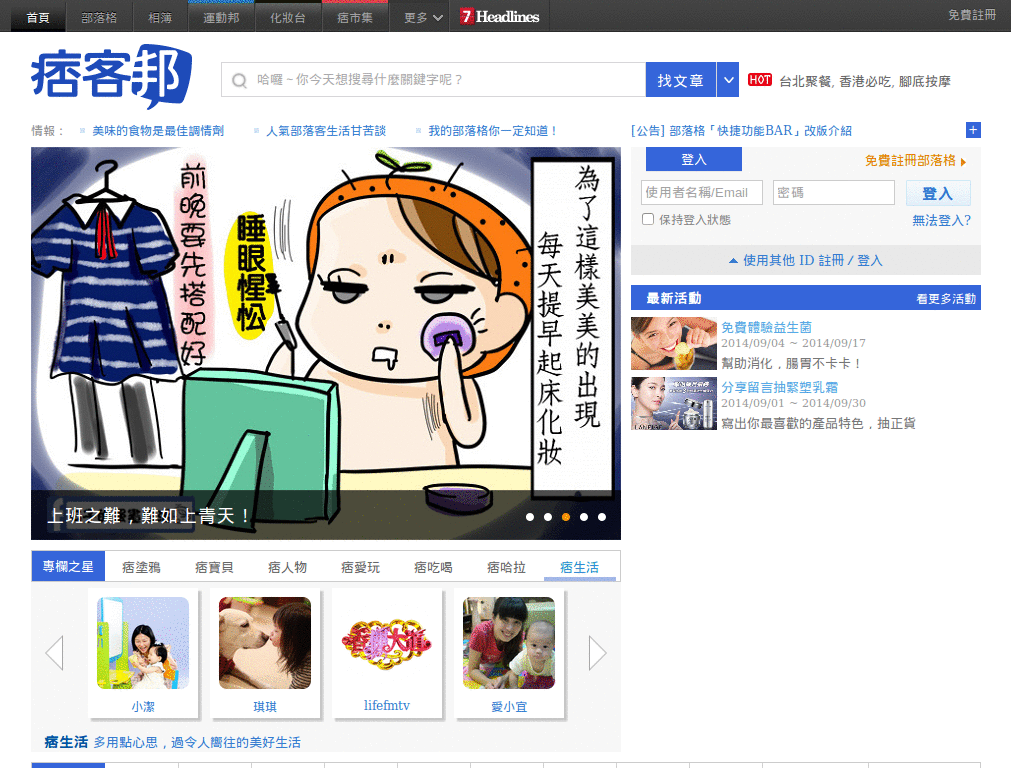This screenshot has height=768, width=1024.
Task: Collapse the 使用其他 ID 註冊/登入 section
Action: tap(805, 261)
